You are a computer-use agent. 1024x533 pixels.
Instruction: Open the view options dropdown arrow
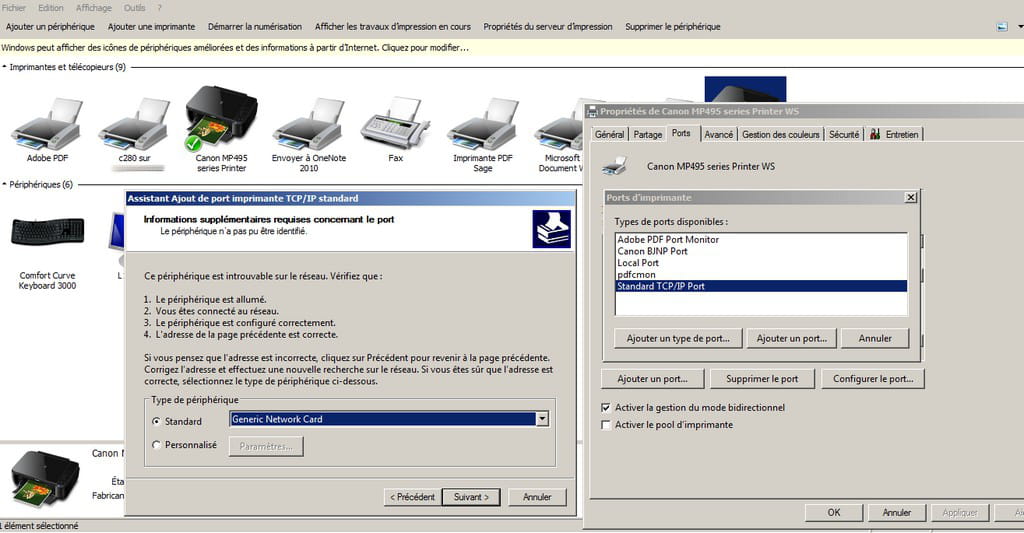point(1019,27)
